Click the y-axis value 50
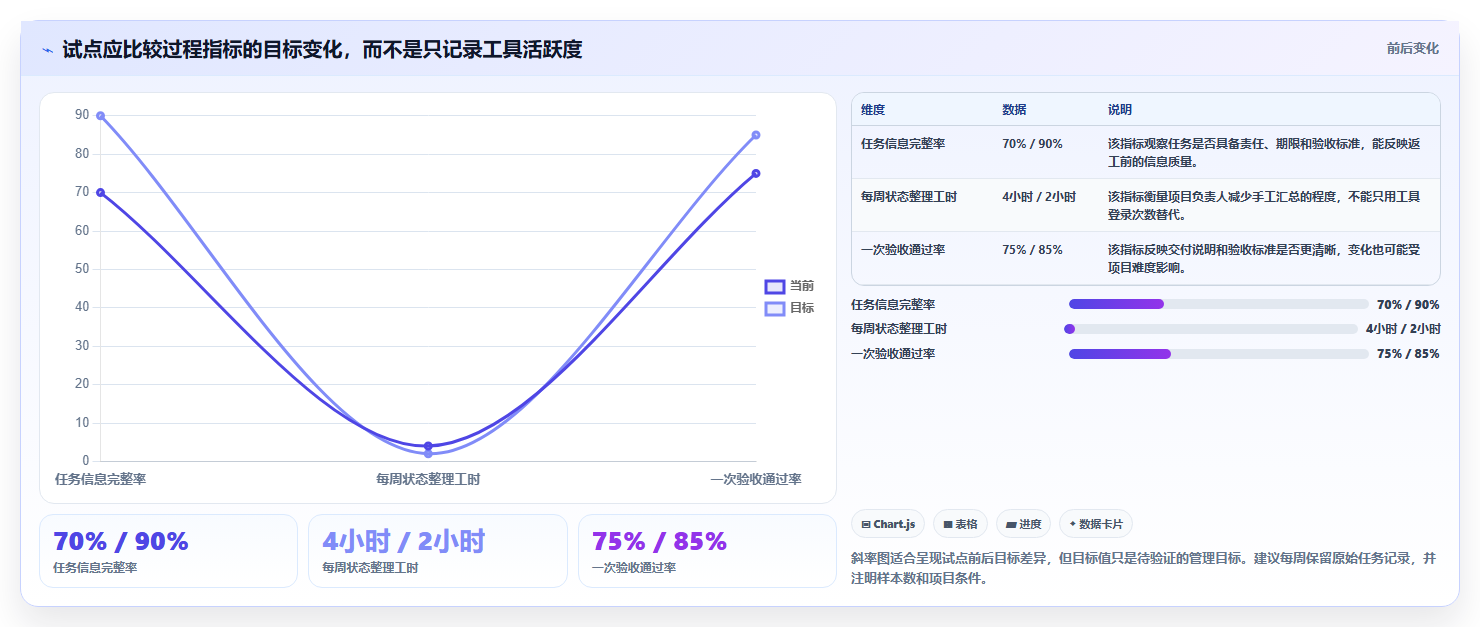Screen dimensions: 1480x627 [82, 269]
